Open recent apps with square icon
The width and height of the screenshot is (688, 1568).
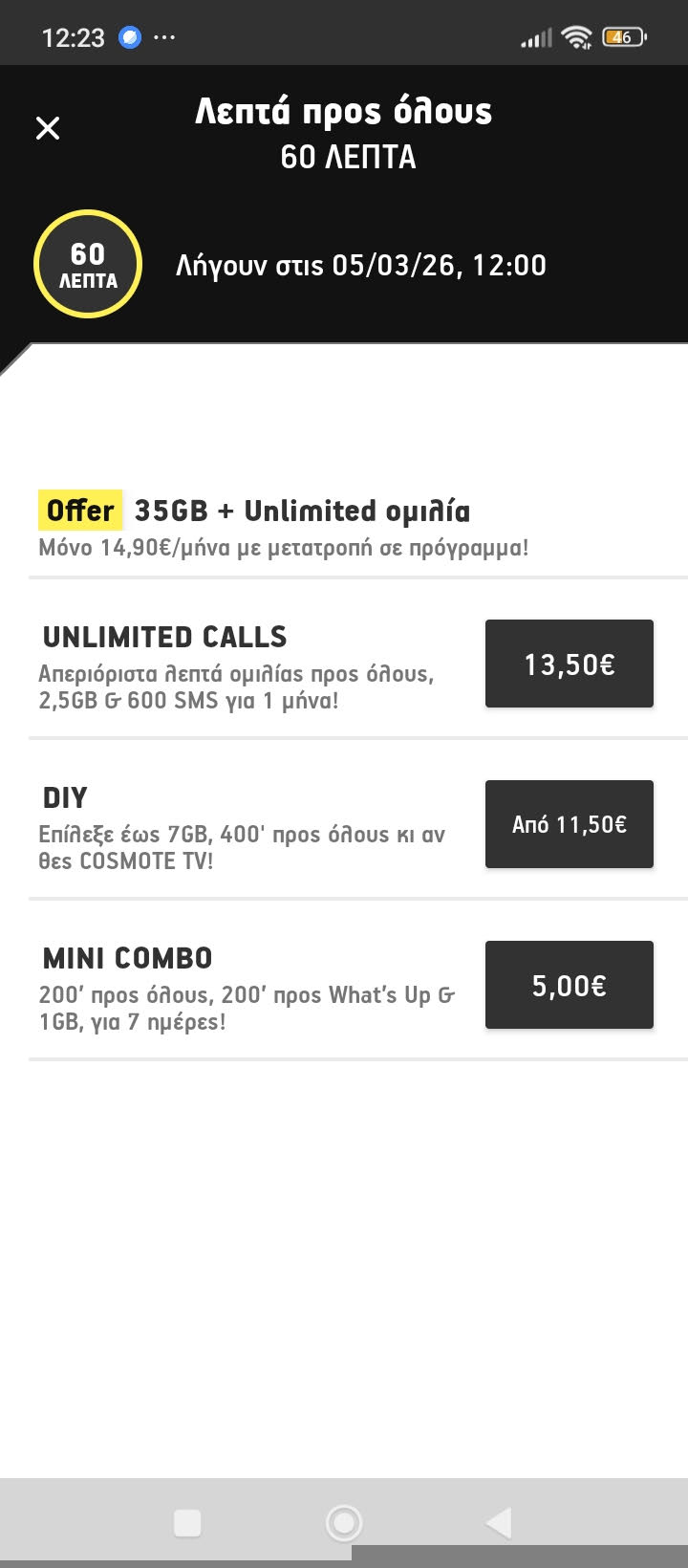[187, 1522]
